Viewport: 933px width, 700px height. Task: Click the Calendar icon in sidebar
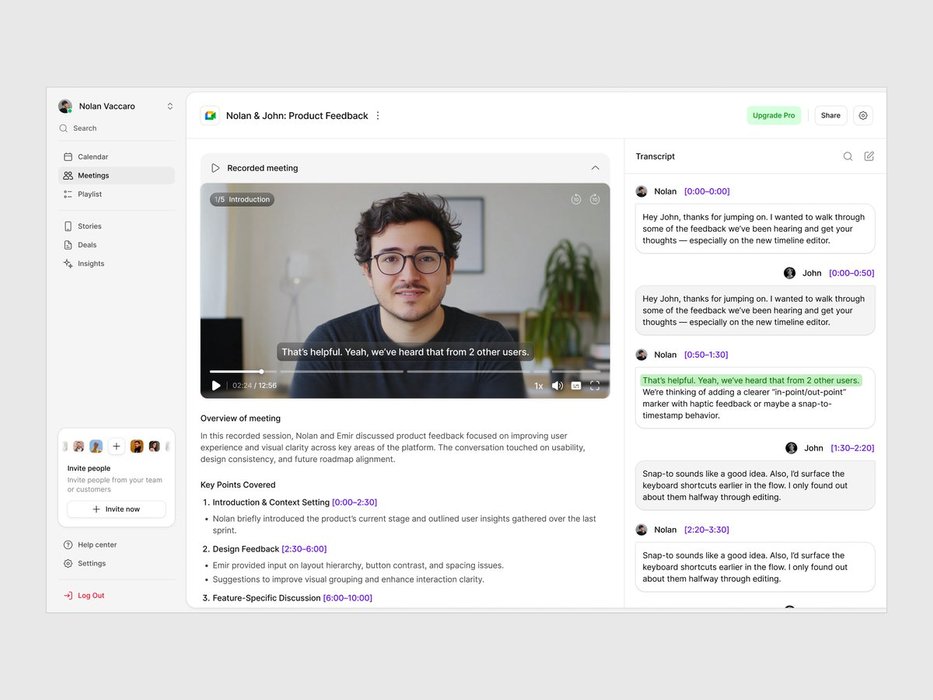point(68,157)
